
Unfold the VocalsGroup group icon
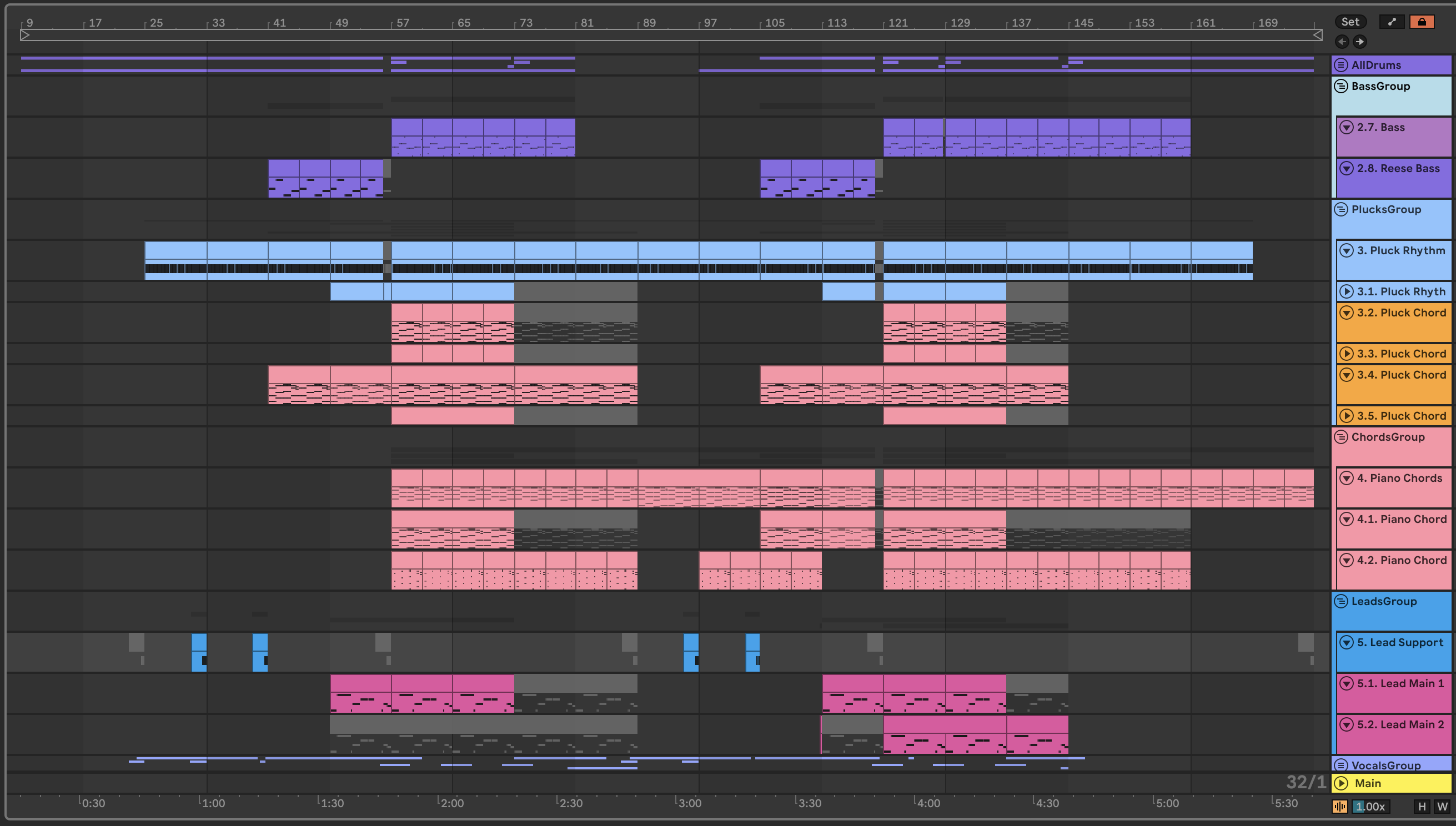point(1341,765)
